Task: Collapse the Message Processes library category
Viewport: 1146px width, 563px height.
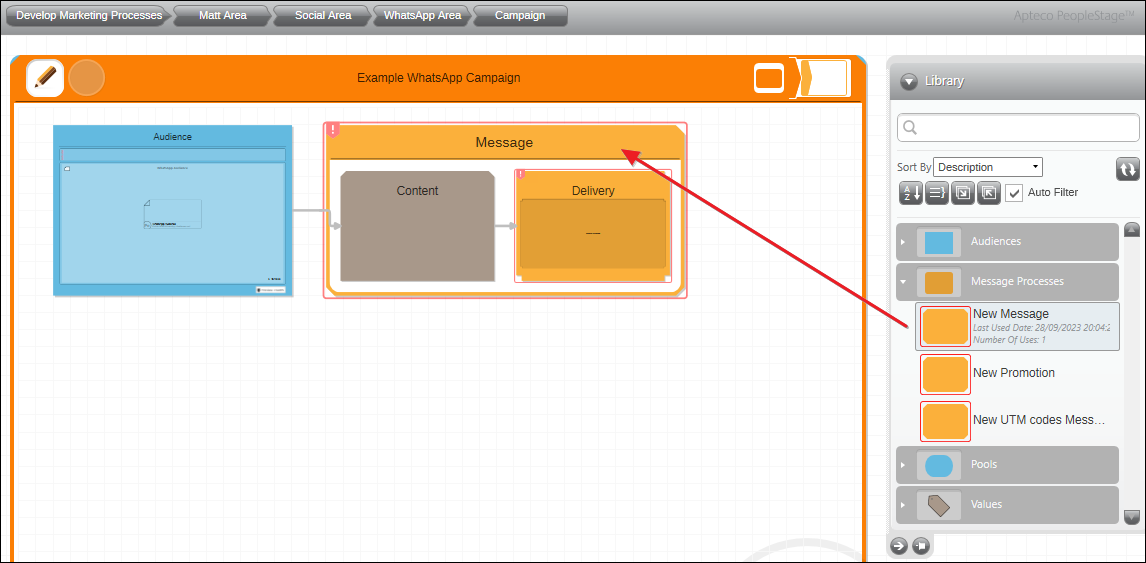Action: (x=1007, y=282)
